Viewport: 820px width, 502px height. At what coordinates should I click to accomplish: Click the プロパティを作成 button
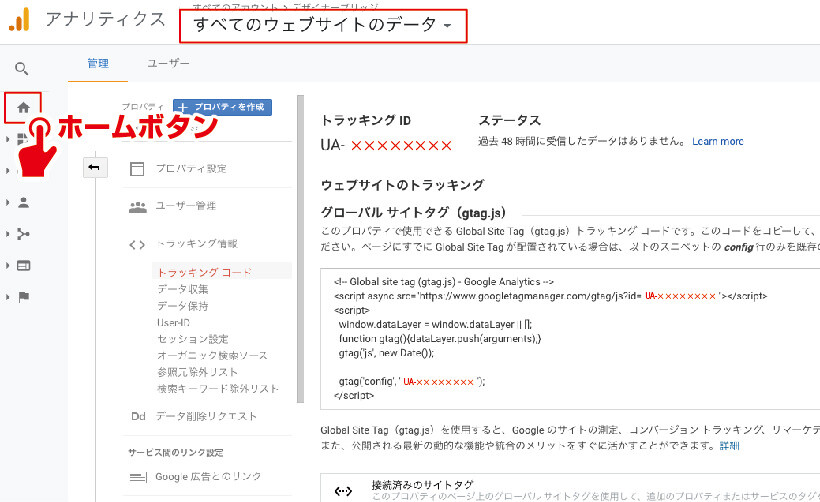click(222, 107)
